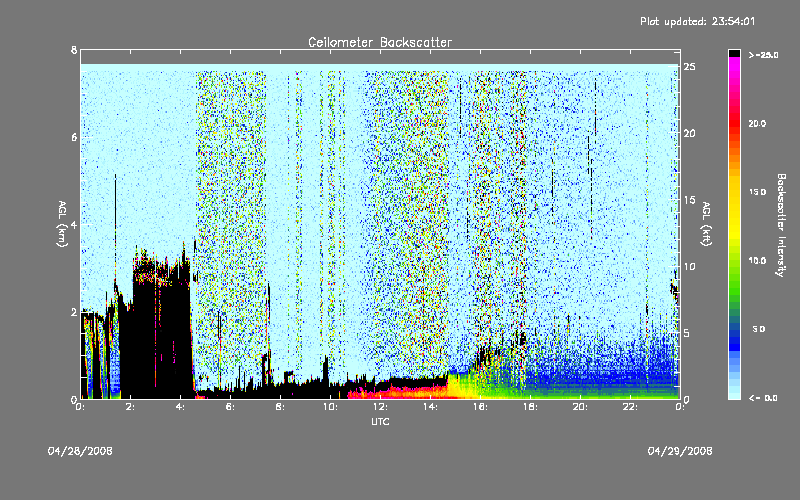Click the "20.0" colorbar value label

pos(757,123)
